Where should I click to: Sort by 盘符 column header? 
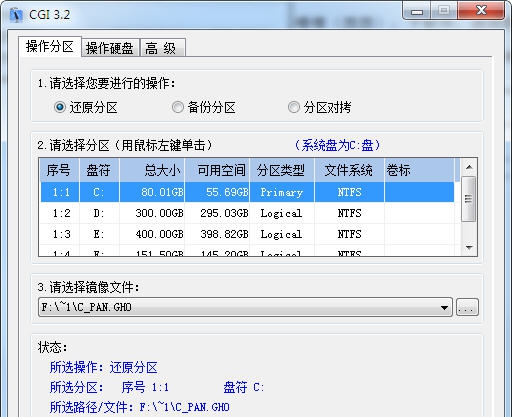point(99,170)
